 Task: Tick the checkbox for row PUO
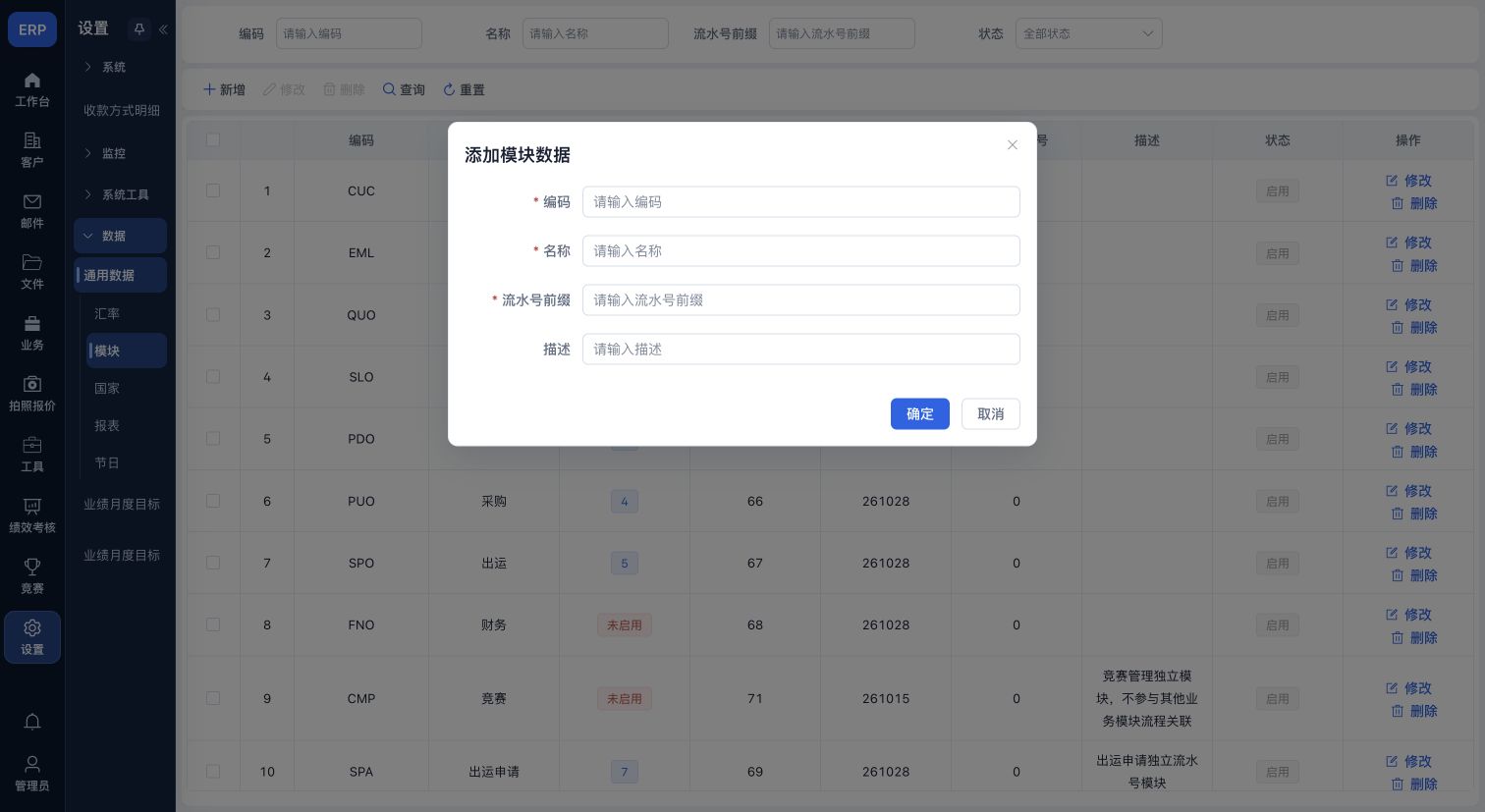tap(213, 501)
